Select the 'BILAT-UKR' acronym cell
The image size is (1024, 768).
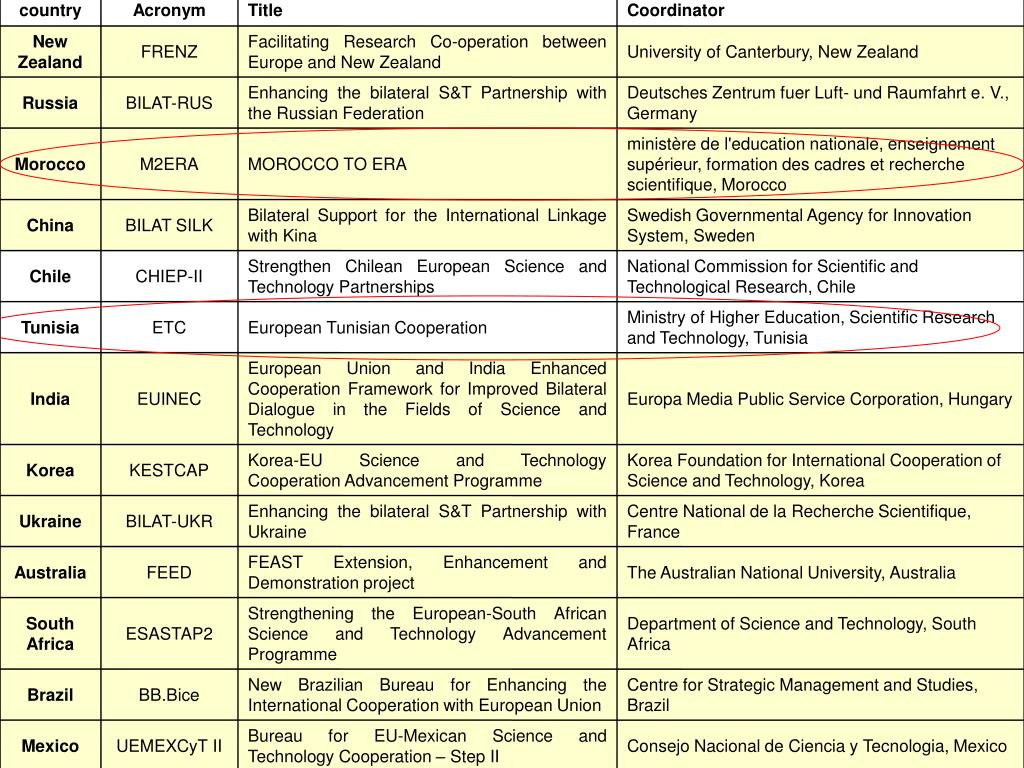(x=169, y=521)
